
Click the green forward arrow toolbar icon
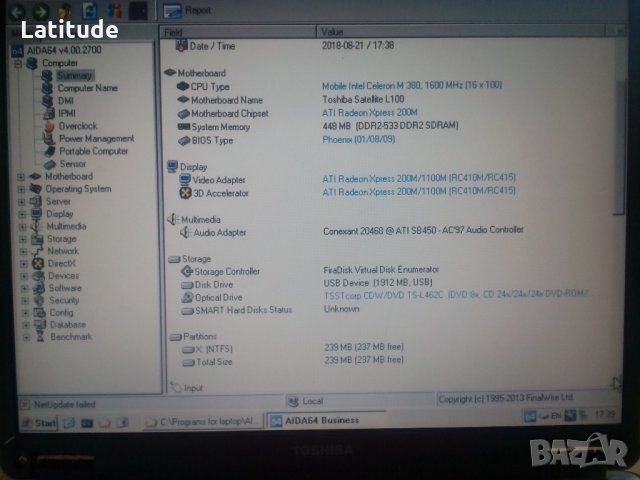tap(40, 12)
